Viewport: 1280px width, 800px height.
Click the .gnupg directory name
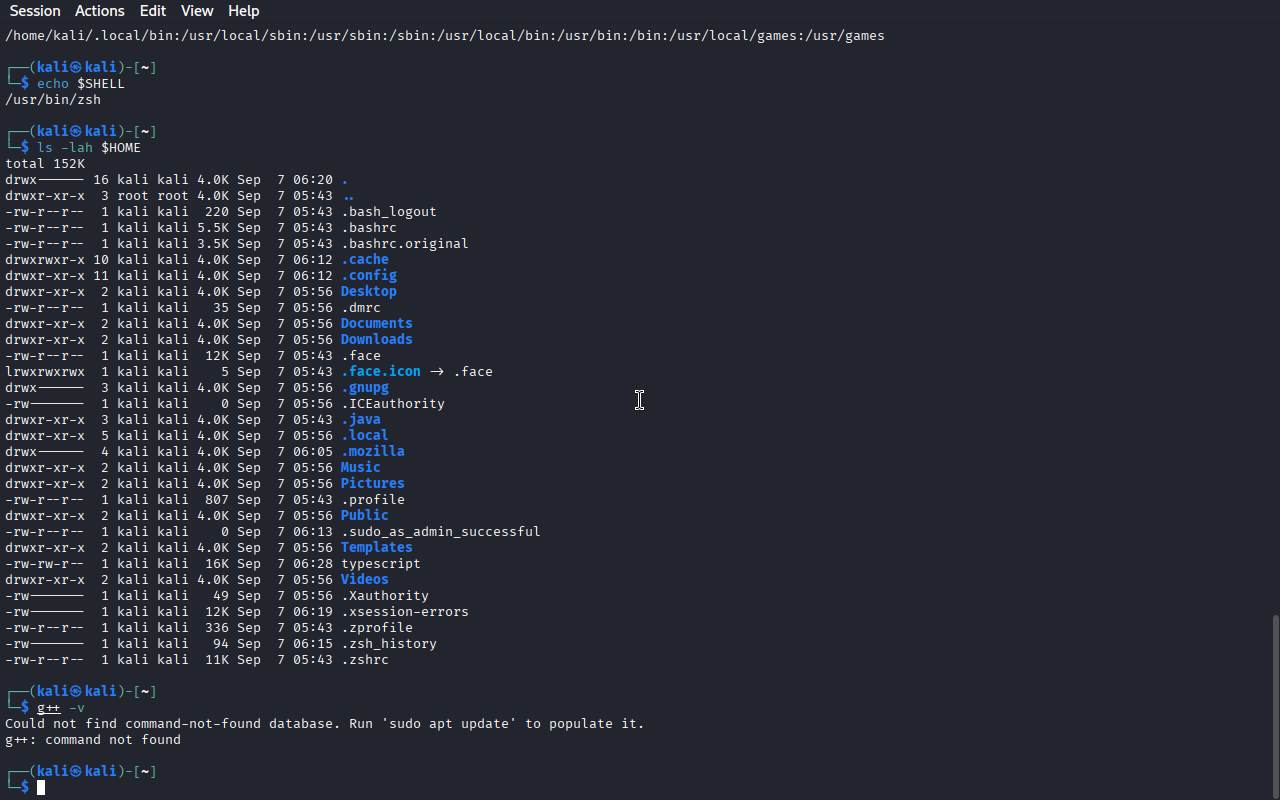(365, 388)
